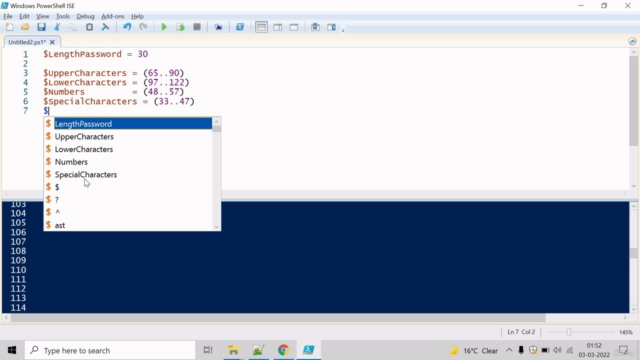
Task: Click the taskbar search box
Action: [x=110, y=350]
